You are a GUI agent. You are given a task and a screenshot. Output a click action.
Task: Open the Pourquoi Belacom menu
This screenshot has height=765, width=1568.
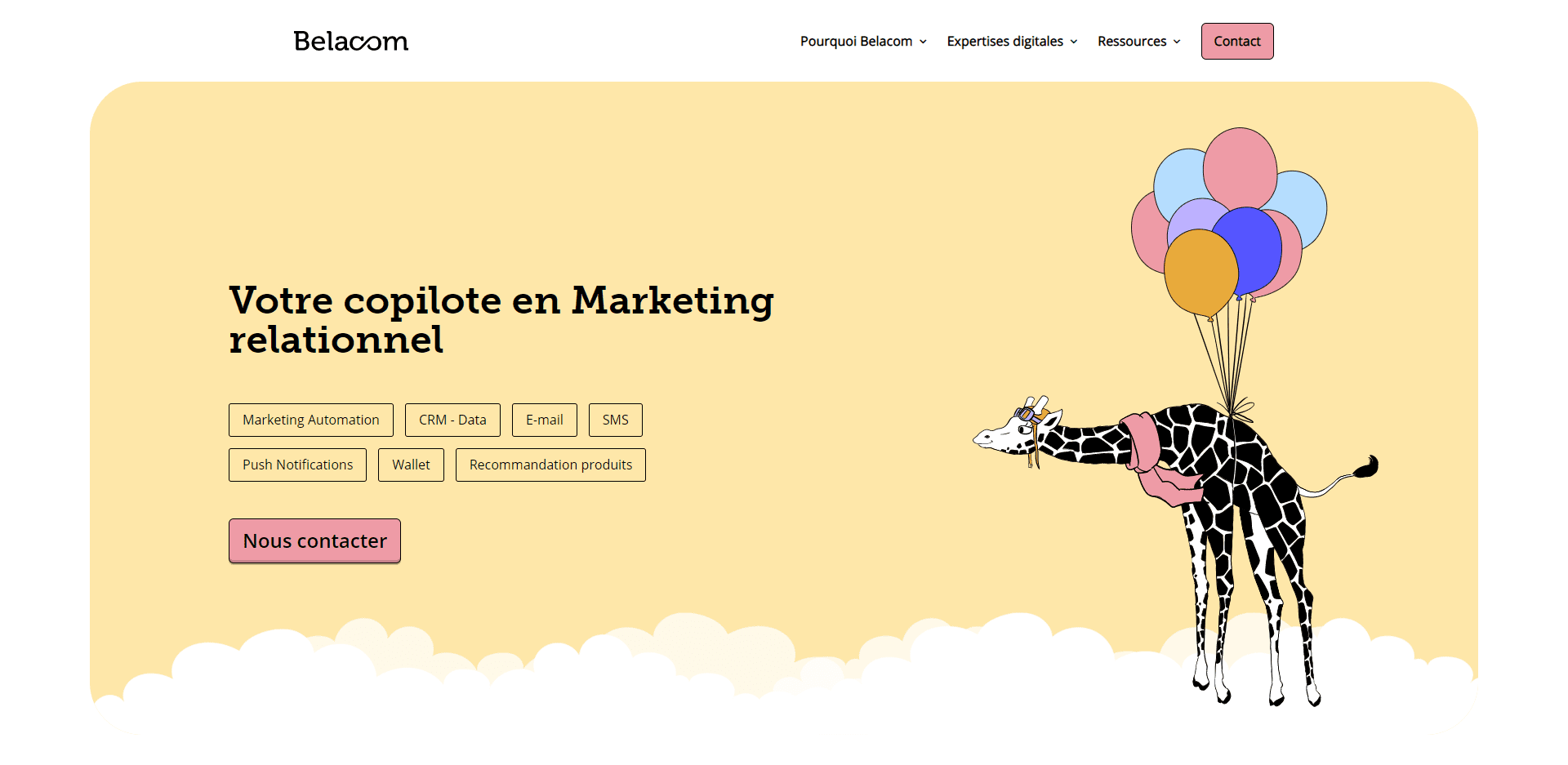coord(863,41)
